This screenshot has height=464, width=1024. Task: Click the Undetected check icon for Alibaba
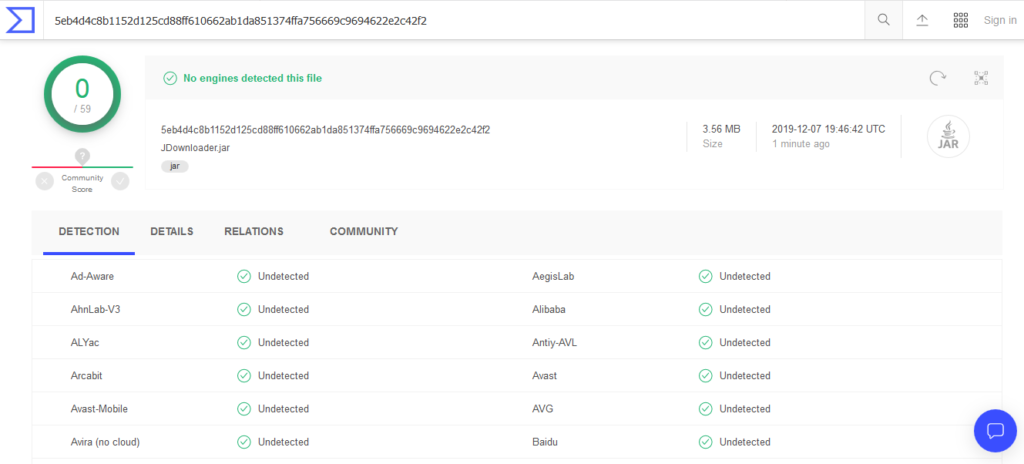tap(705, 309)
